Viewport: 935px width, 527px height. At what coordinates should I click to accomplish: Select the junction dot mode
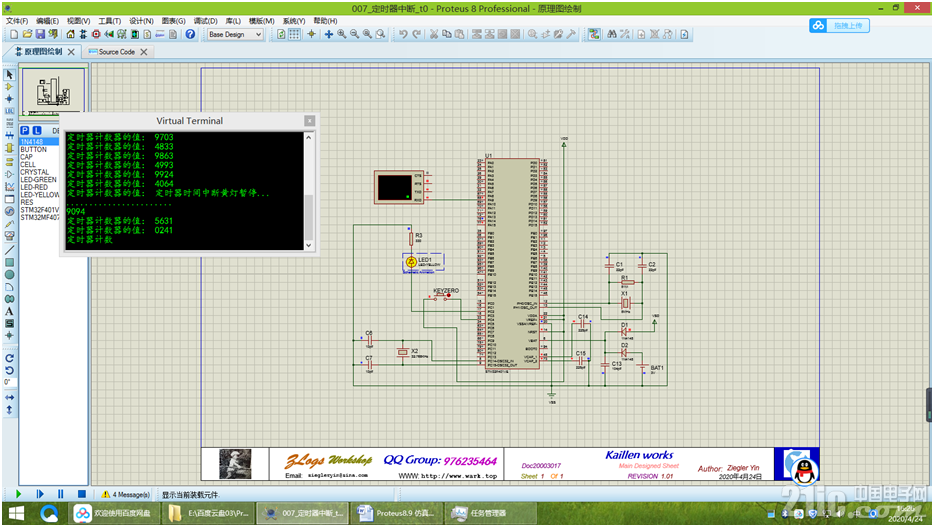[x=10, y=99]
